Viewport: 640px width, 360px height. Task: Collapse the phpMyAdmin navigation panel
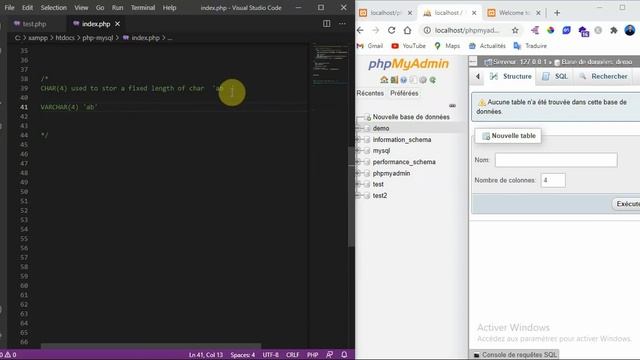pos(473,62)
